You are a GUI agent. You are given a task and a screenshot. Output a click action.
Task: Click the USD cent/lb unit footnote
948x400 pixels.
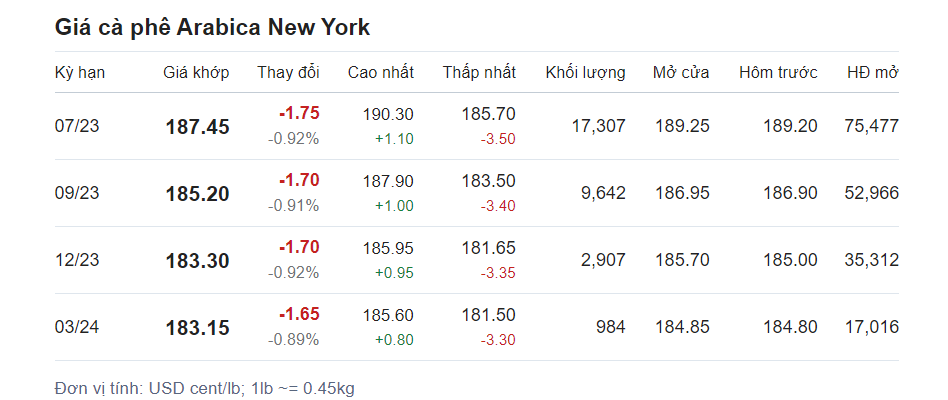pyautogui.click(x=204, y=387)
